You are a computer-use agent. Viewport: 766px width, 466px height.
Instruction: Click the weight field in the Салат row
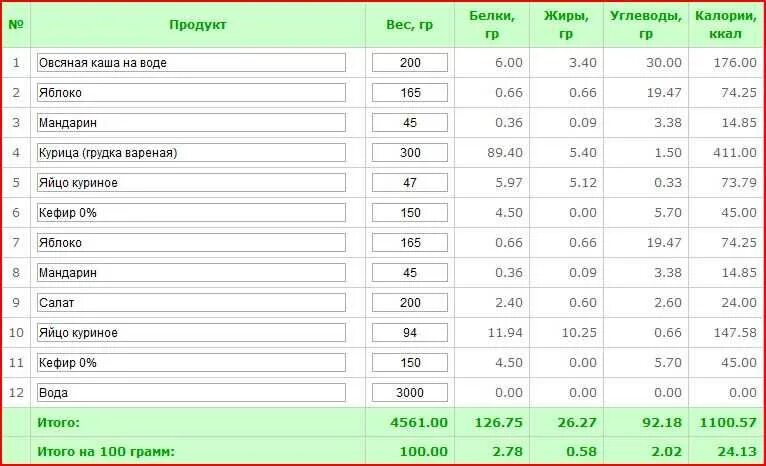[410, 303]
